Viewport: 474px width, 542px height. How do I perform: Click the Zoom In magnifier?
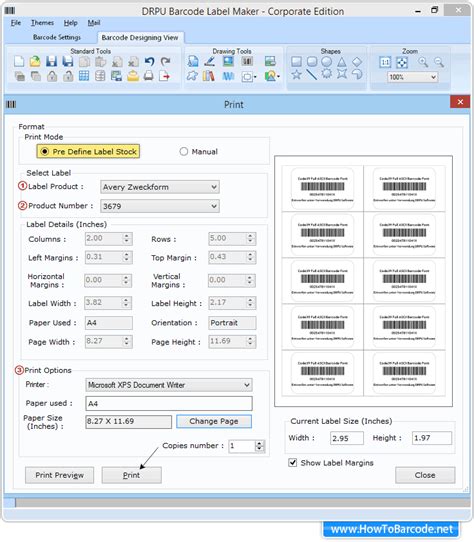(422, 62)
